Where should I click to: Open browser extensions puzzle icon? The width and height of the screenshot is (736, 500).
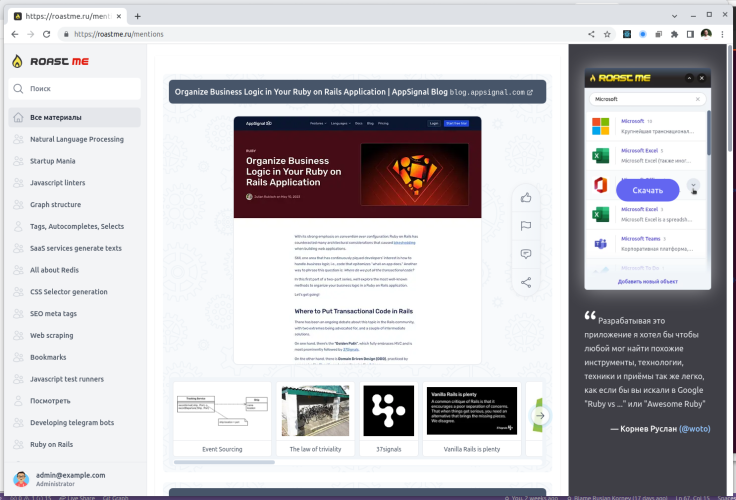(x=675, y=34)
